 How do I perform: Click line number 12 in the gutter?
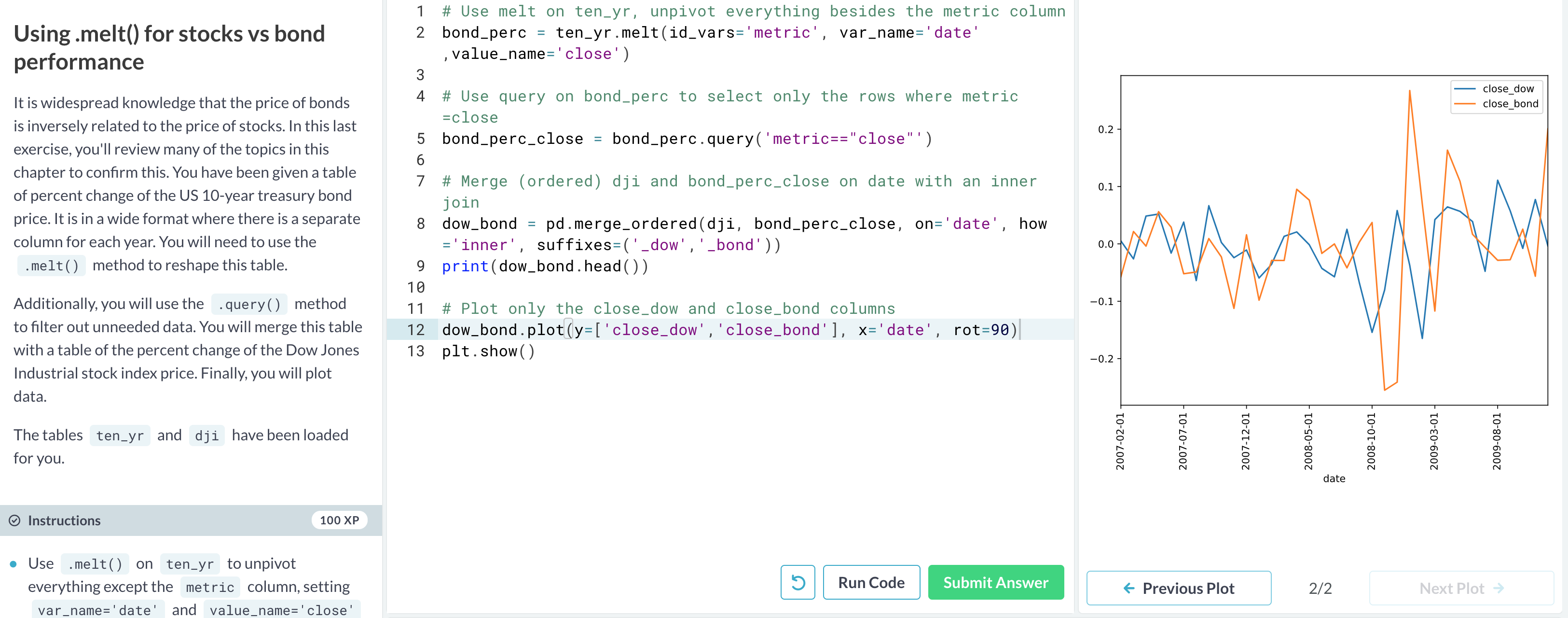[x=416, y=330]
